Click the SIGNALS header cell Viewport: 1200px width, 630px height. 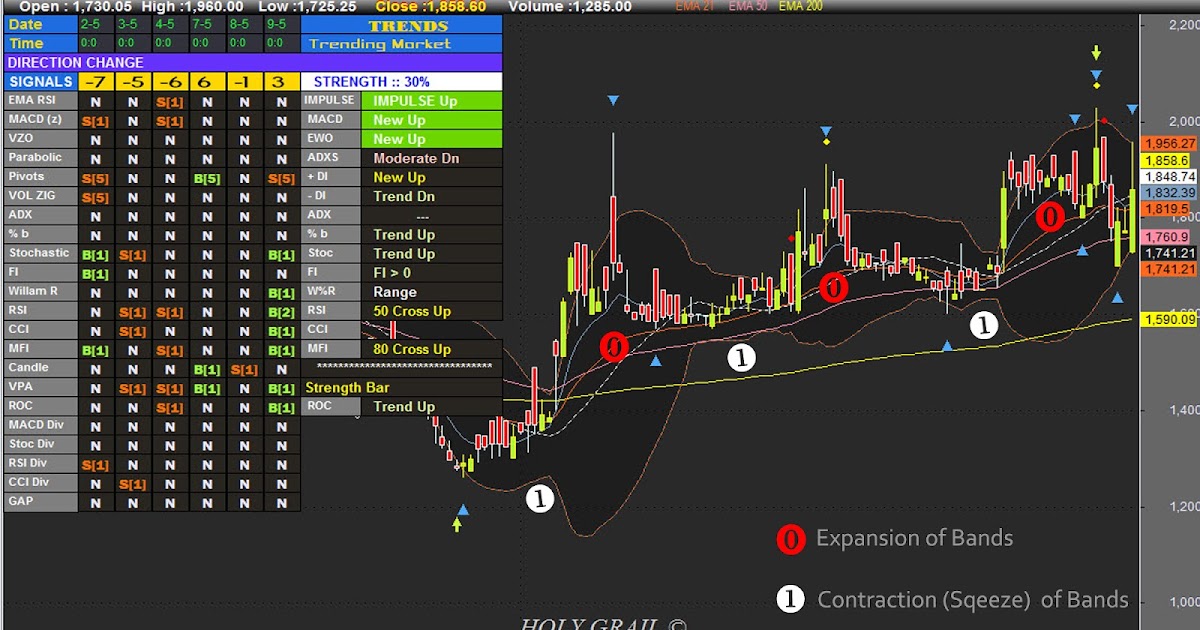coord(40,82)
